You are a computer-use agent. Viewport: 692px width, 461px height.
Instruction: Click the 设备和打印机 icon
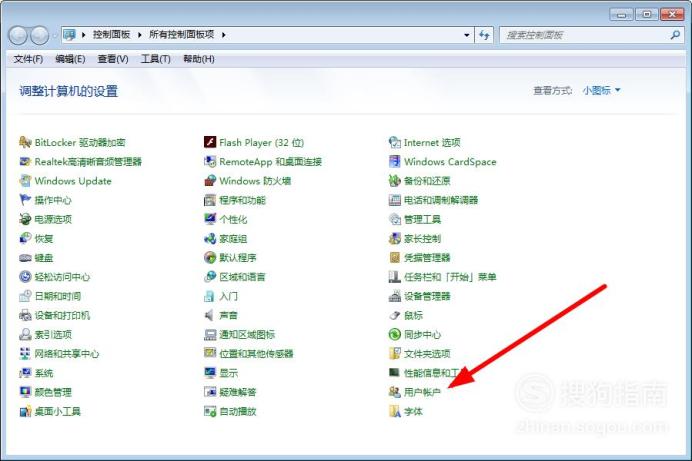[26, 315]
